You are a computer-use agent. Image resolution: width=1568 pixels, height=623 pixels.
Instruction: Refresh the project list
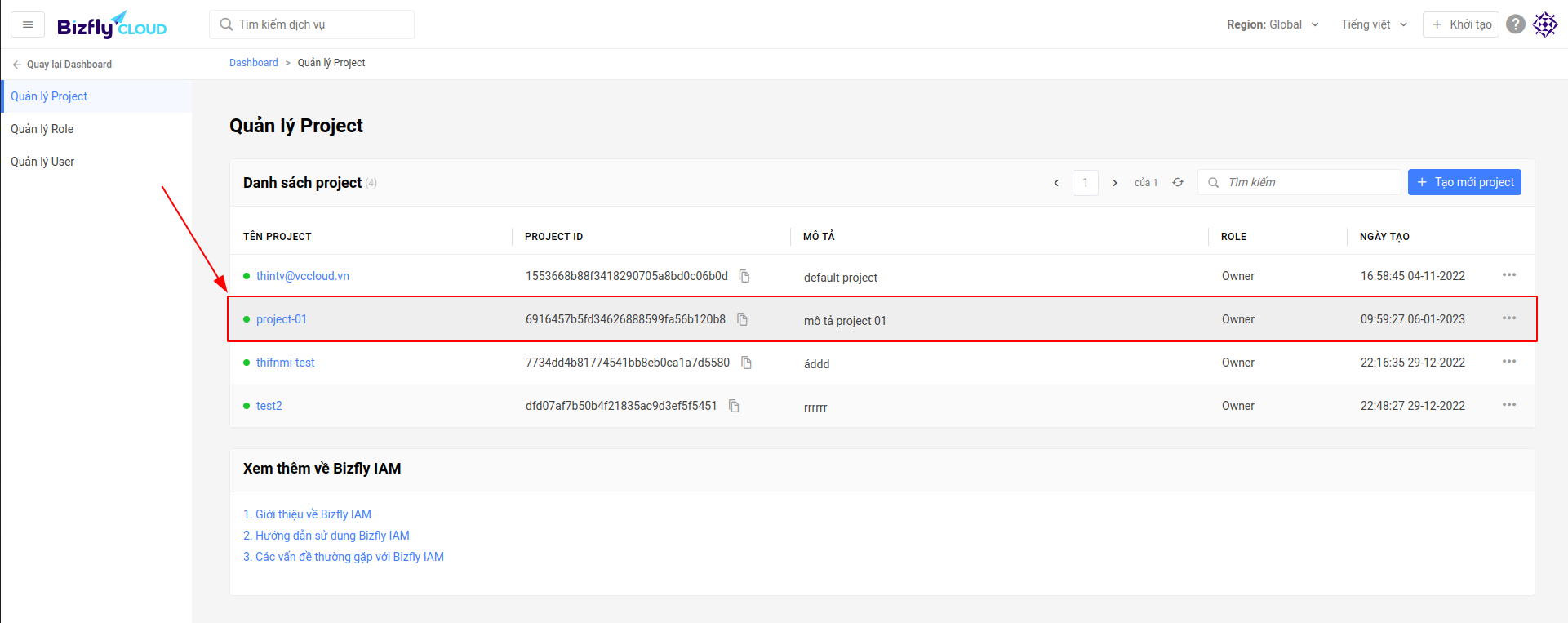point(1178,182)
